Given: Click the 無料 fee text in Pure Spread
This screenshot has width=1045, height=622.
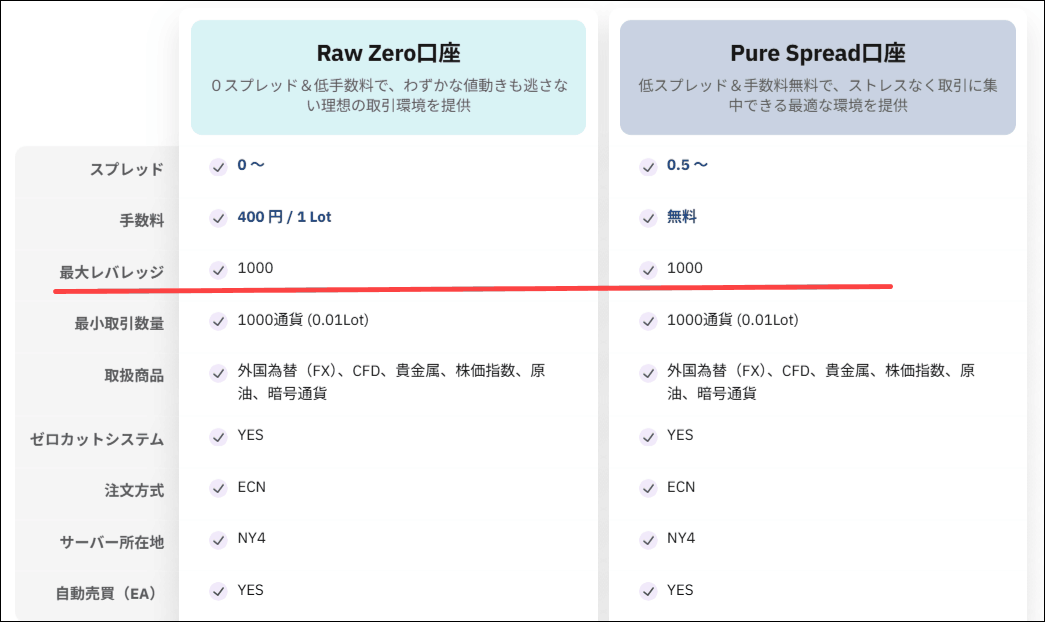Looking at the screenshot, I should (682, 217).
